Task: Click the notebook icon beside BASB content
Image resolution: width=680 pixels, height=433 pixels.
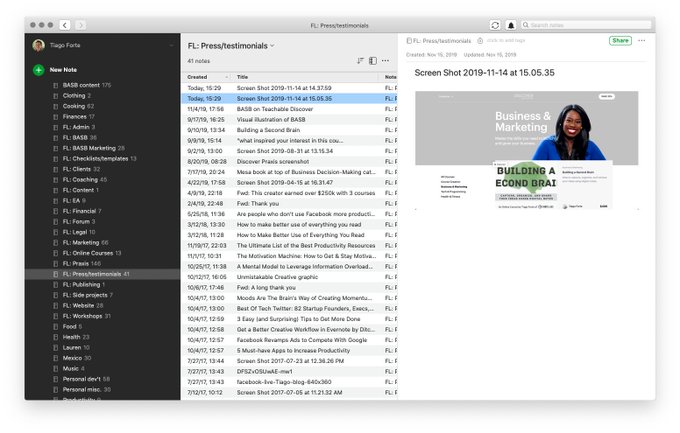Action: [56, 85]
